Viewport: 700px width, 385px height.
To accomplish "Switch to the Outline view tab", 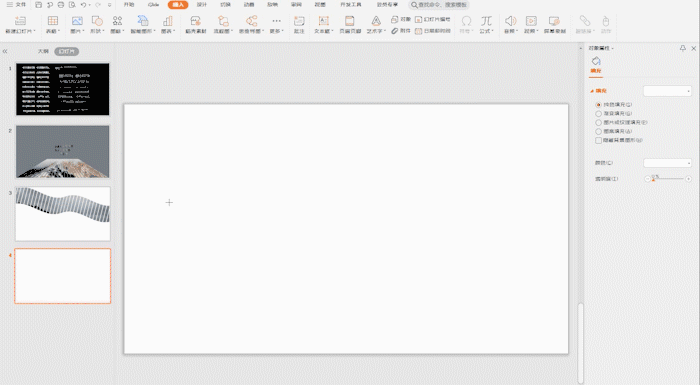I will pyautogui.click(x=43, y=51).
